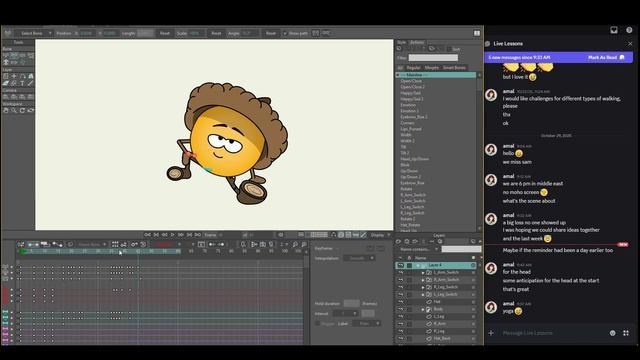The width and height of the screenshot is (640, 360).
Task: Expand the R_Arm_Switch layer group
Action: click(x=423, y=280)
